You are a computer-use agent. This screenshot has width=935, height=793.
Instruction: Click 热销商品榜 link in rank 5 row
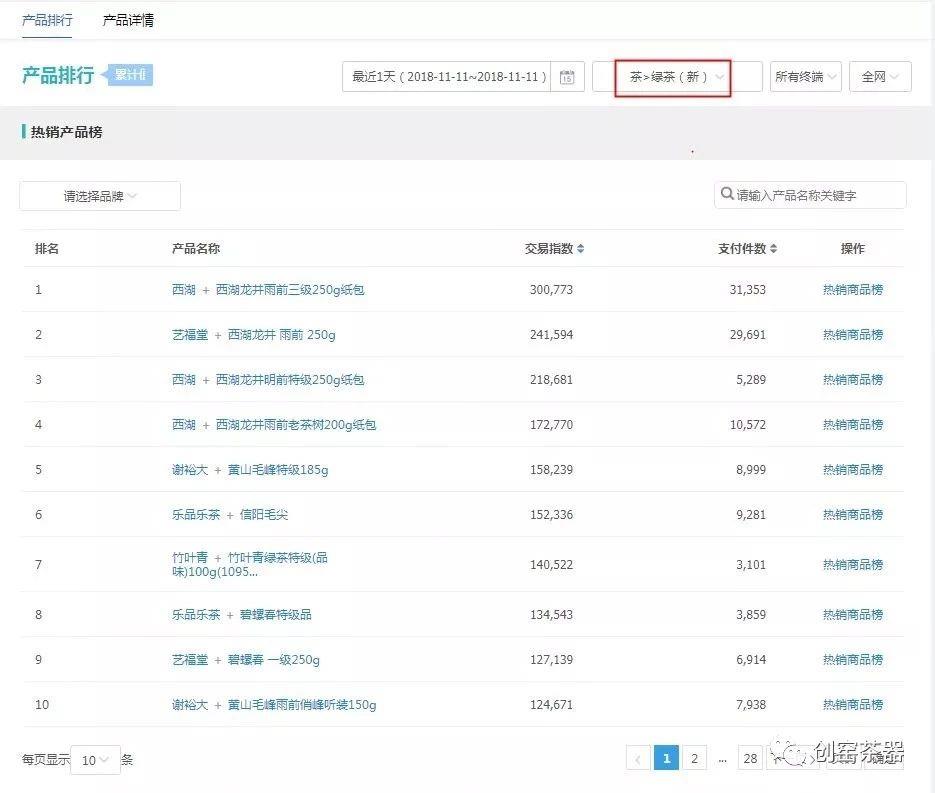pos(853,470)
